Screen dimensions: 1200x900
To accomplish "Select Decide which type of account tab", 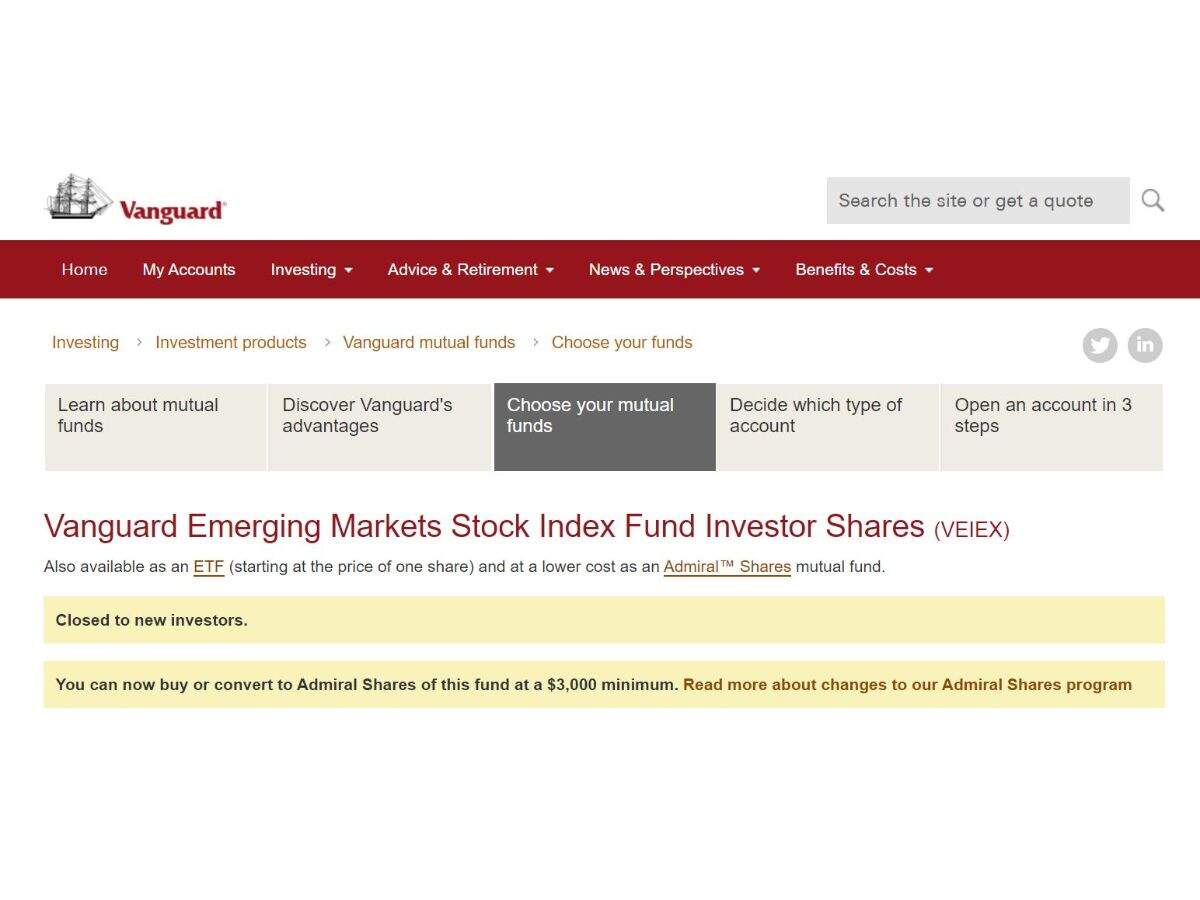I will click(x=828, y=427).
